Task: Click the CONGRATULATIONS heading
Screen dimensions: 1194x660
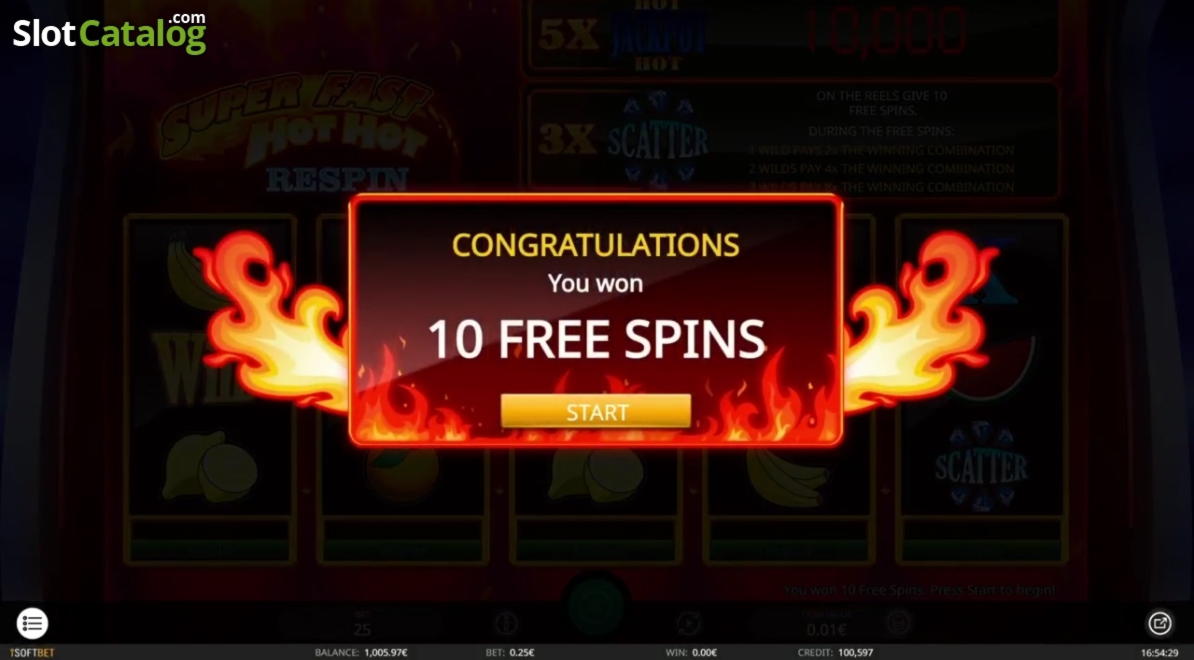Action: click(x=595, y=245)
